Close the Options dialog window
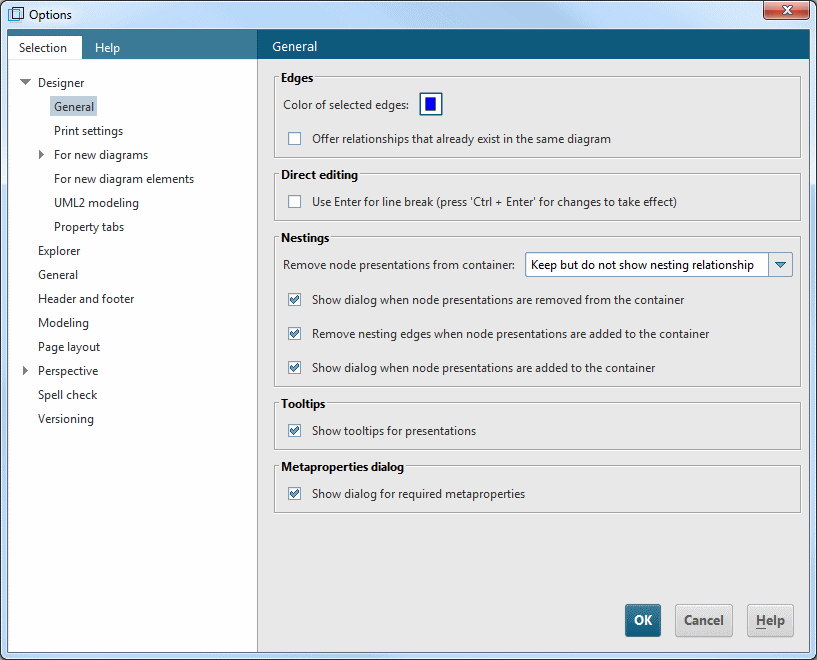817x660 pixels. click(x=787, y=10)
